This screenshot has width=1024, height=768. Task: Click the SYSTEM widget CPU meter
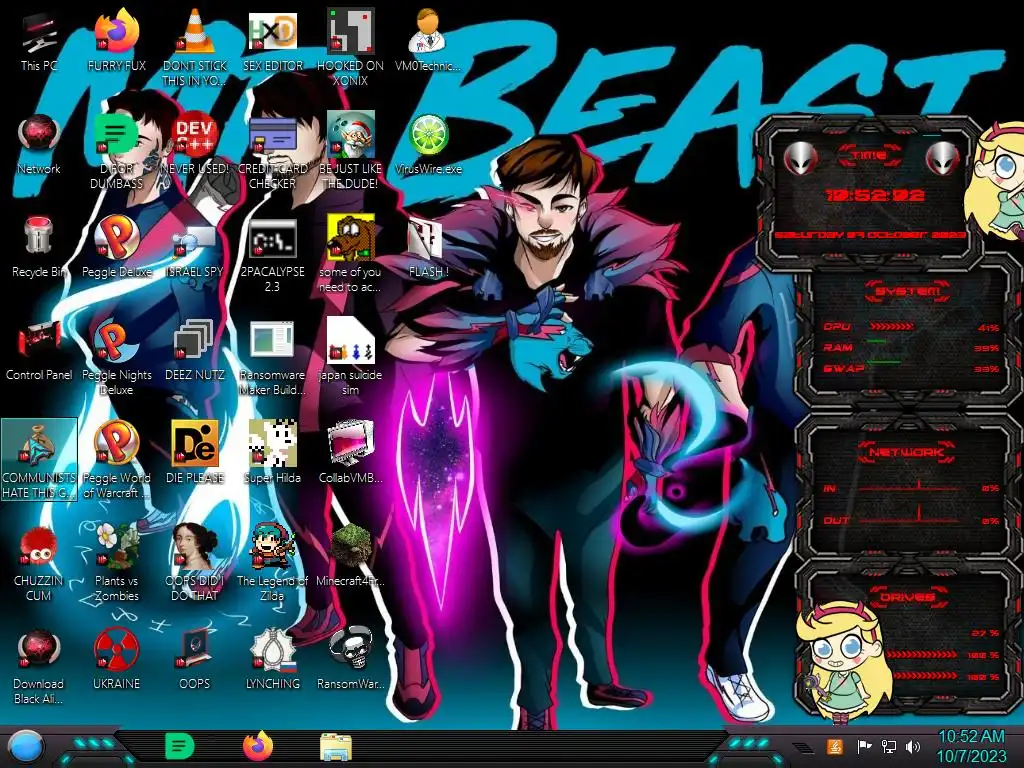pos(910,327)
